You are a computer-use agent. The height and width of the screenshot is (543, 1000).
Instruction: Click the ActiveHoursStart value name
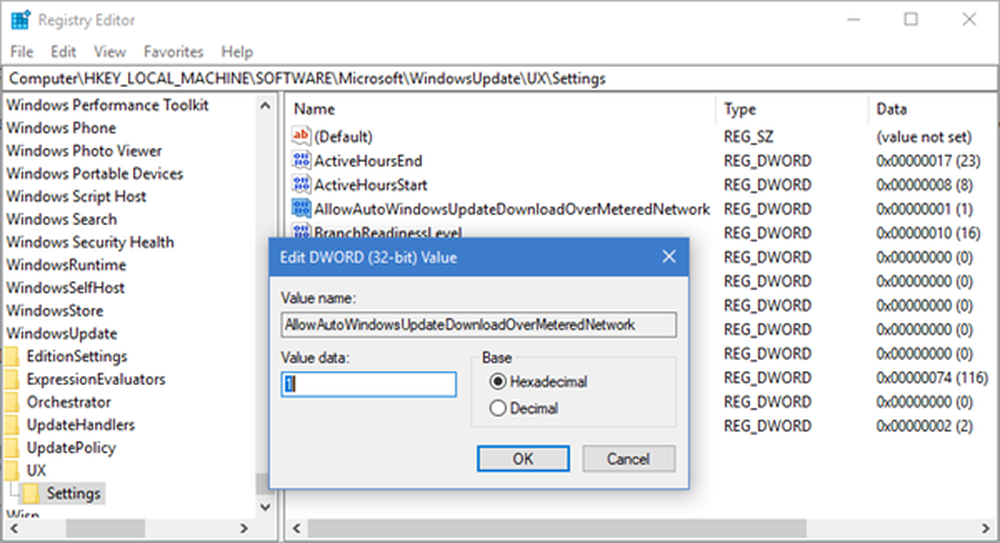click(371, 184)
